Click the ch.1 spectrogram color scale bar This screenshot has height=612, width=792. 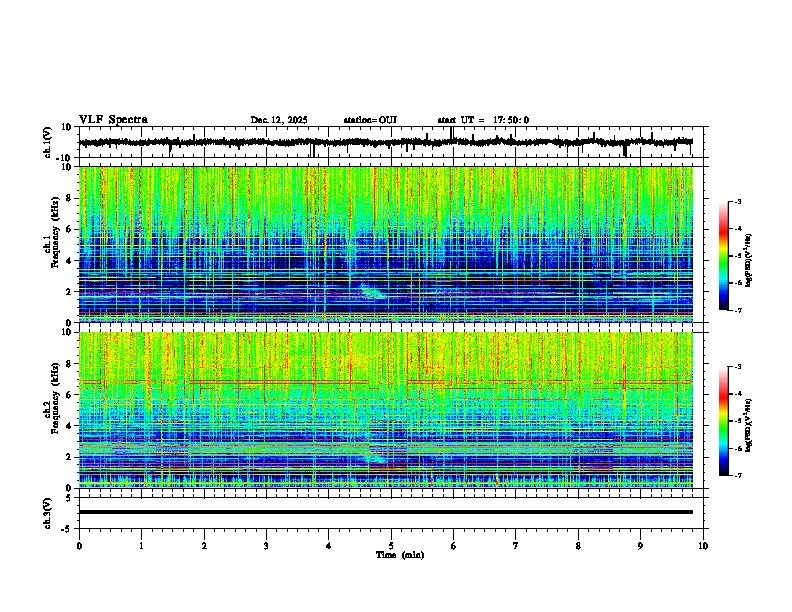[x=724, y=256]
